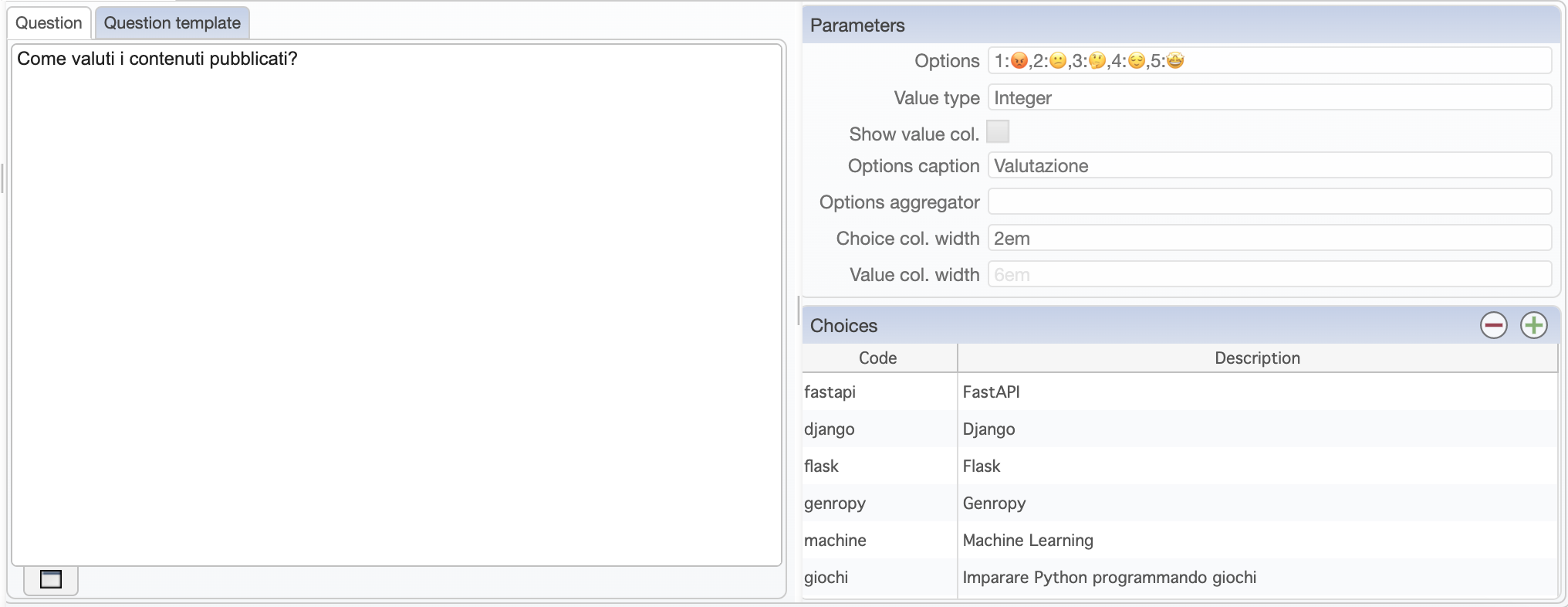Open the editor window icon below question
This screenshot has width=1568, height=607.
click(51, 579)
